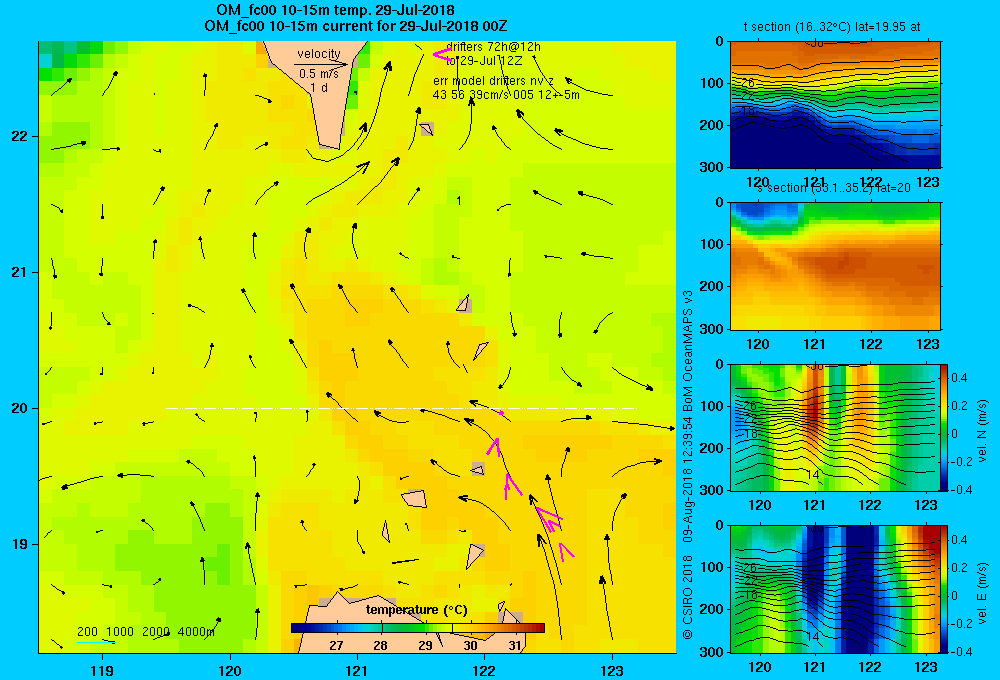The width and height of the screenshot is (1000, 680).
Task: Open the salinity section panel
Action: click(x=835, y=266)
